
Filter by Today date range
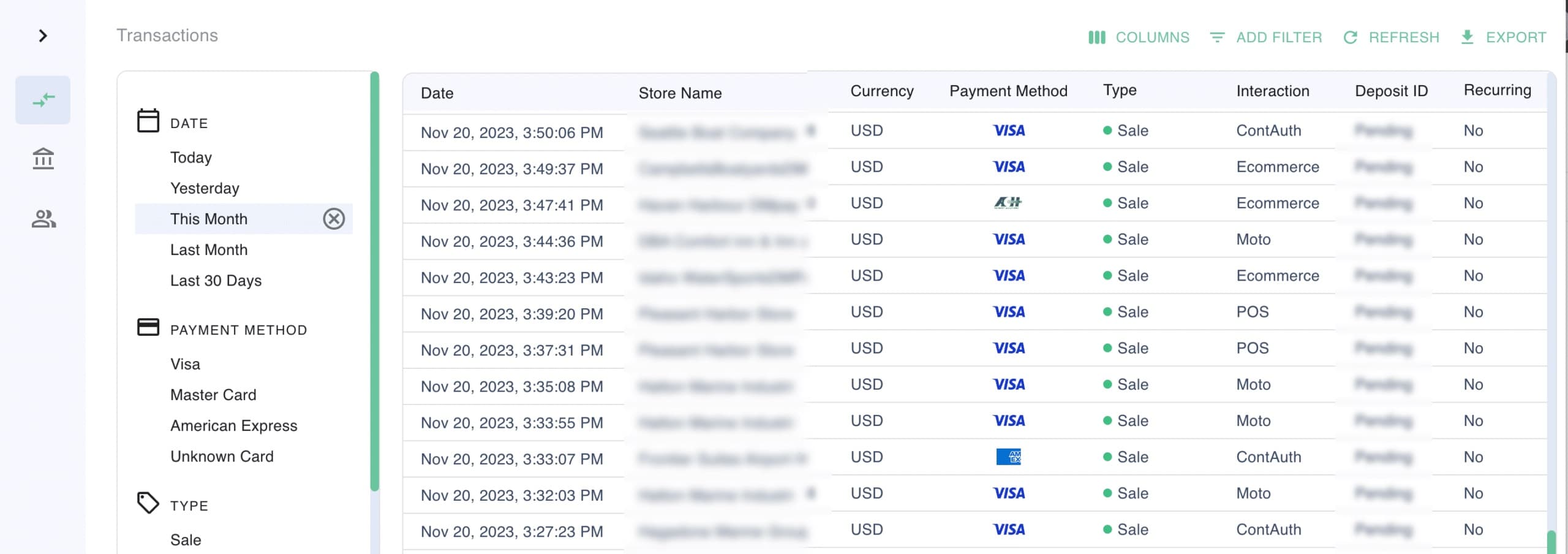[191, 157]
